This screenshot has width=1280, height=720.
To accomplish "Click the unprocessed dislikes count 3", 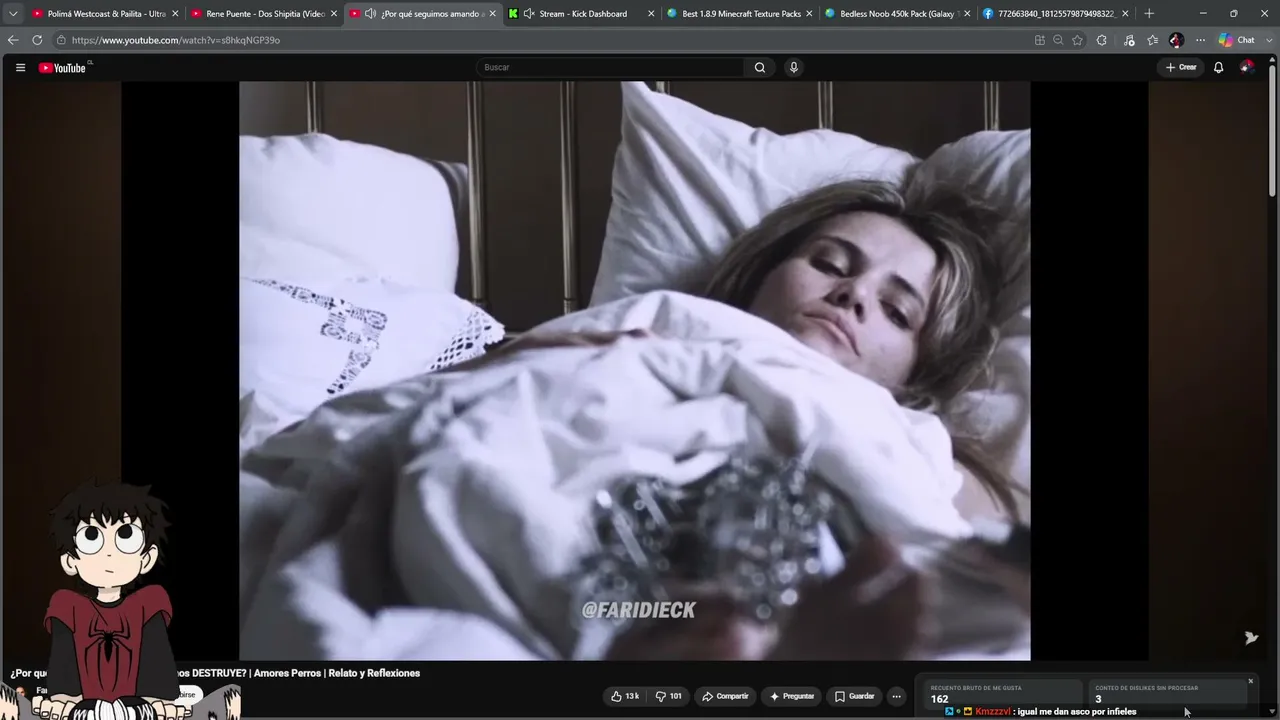I will pos(1098,699).
